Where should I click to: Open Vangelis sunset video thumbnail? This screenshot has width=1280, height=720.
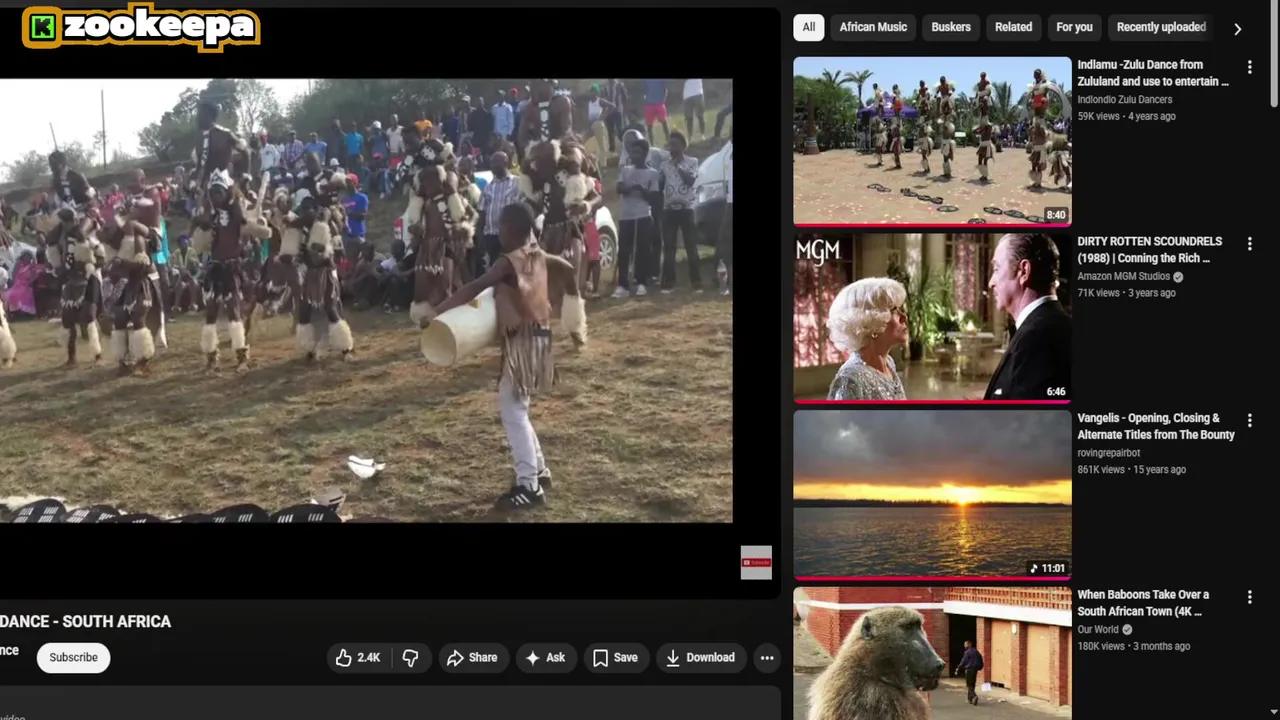932,495
